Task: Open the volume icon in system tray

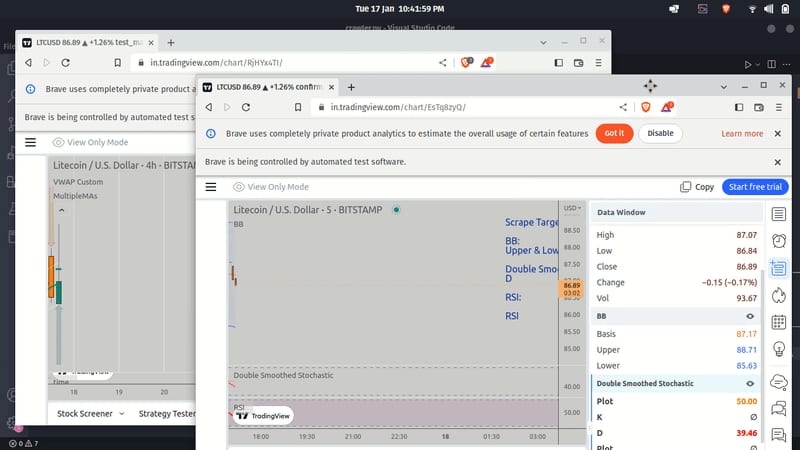Action: click(x=768, y=9)
